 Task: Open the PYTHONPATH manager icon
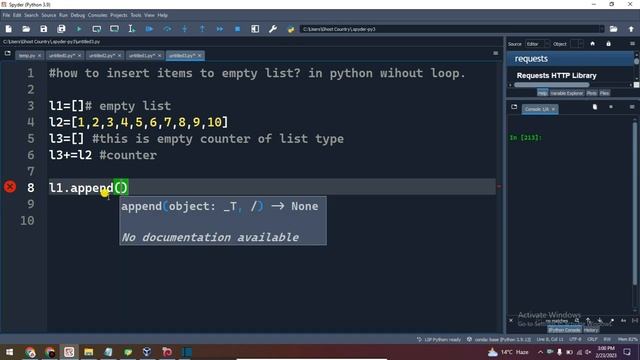coord(291,29)
